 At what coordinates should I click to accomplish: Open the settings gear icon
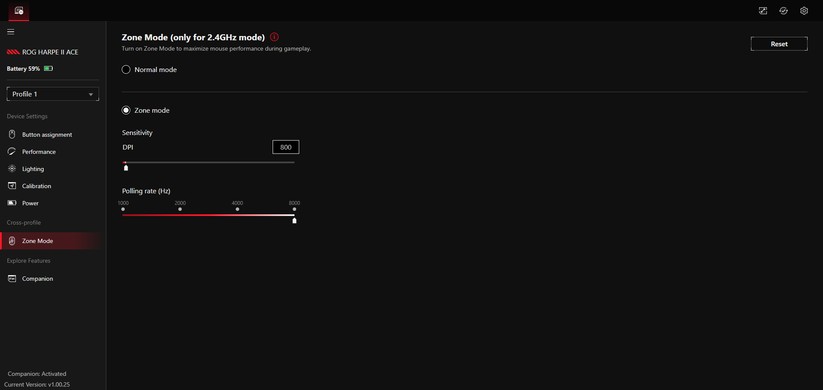pyautogui.click(x=804, y=10)
